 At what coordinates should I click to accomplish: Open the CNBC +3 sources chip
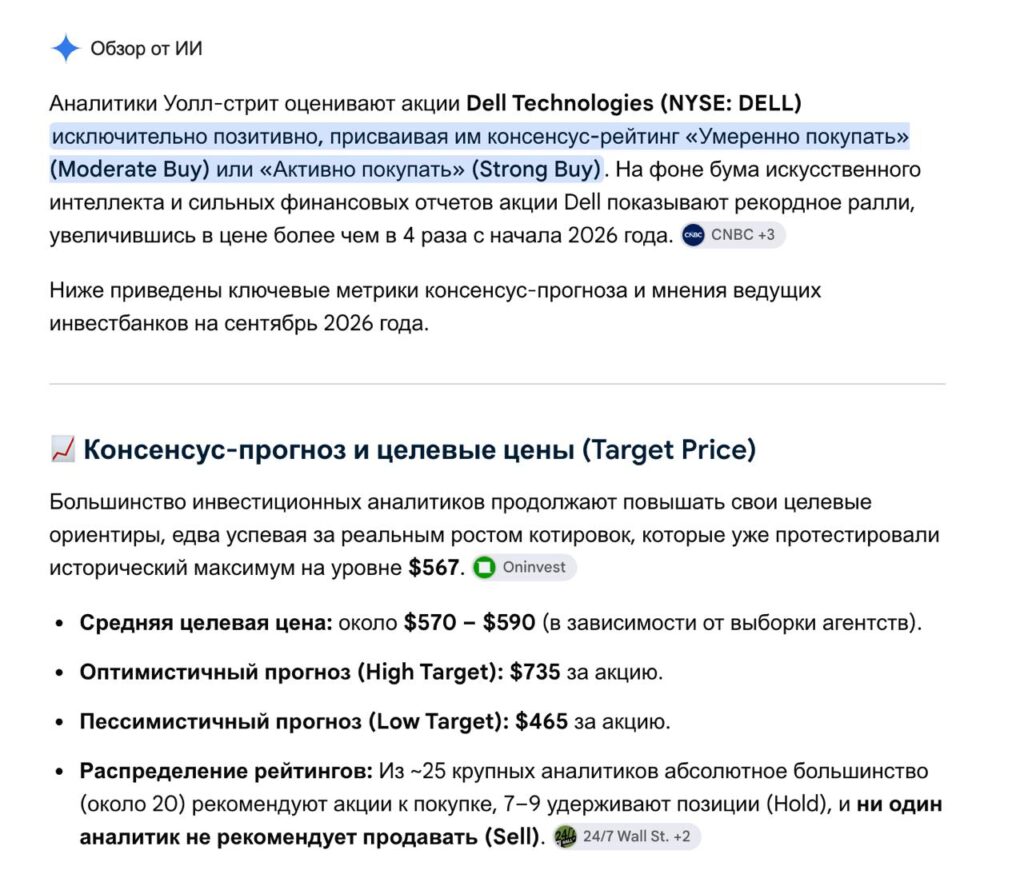click(732, 235)
